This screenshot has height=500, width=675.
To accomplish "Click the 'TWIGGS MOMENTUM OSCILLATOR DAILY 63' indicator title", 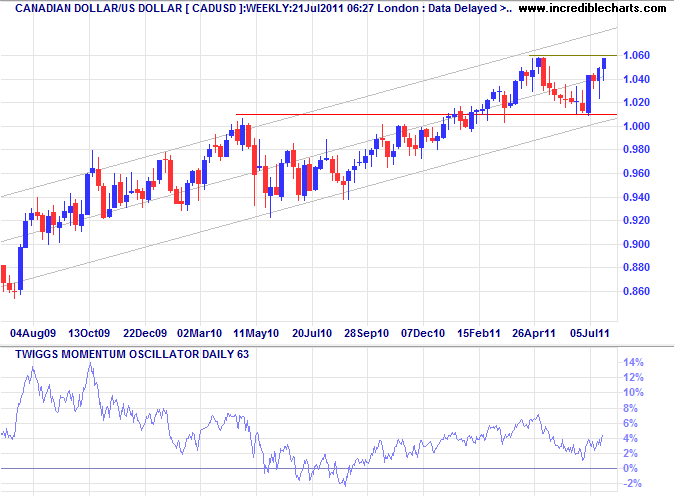I will 132,354.
